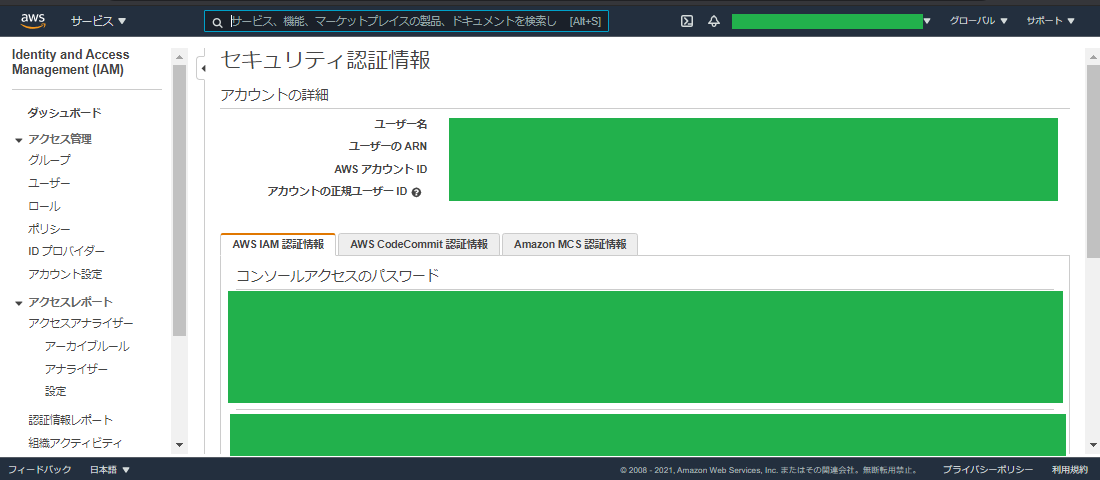This screenshot has width=1100, height=480.
Task: Open アクセスアナライザー in the sidebar
Action: (81, 323)
